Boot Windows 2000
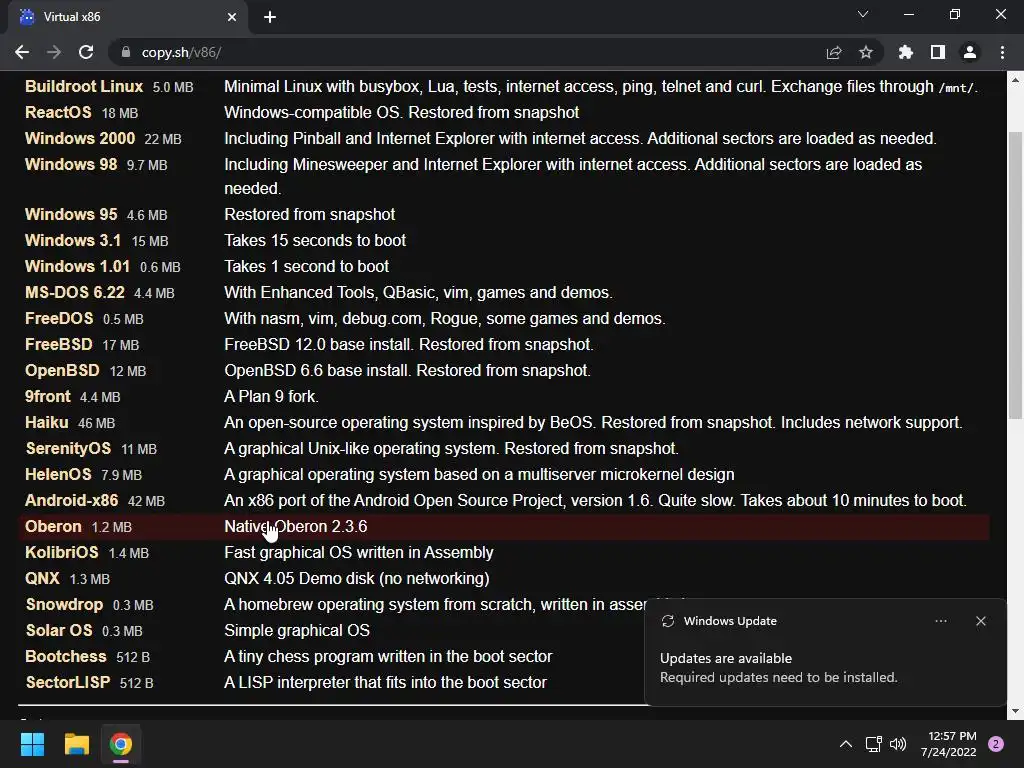This screenshot has height=768, width=1024. pos(80,138)
